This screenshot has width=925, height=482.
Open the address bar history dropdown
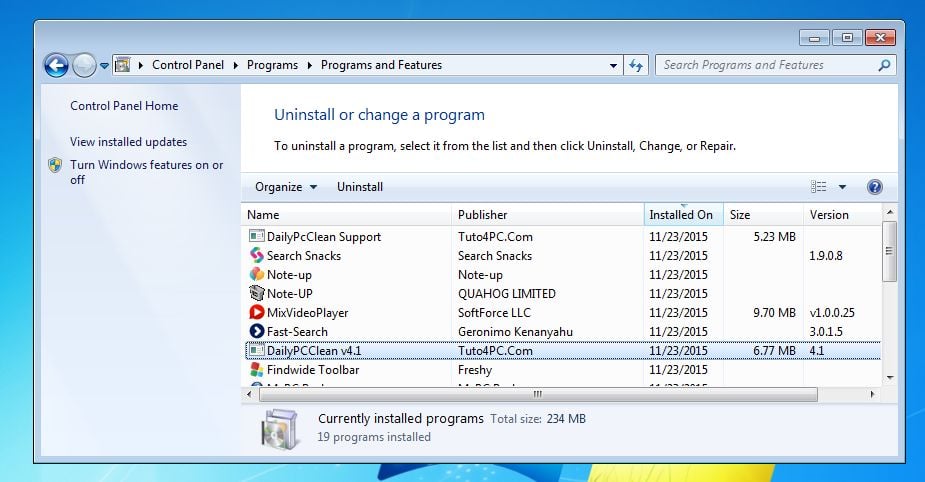tap(614, 65)
